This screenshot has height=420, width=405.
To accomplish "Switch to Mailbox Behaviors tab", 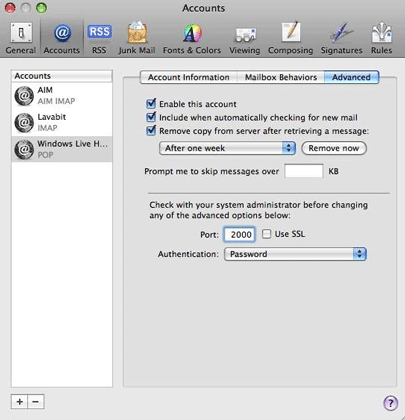I will (281, 77).
